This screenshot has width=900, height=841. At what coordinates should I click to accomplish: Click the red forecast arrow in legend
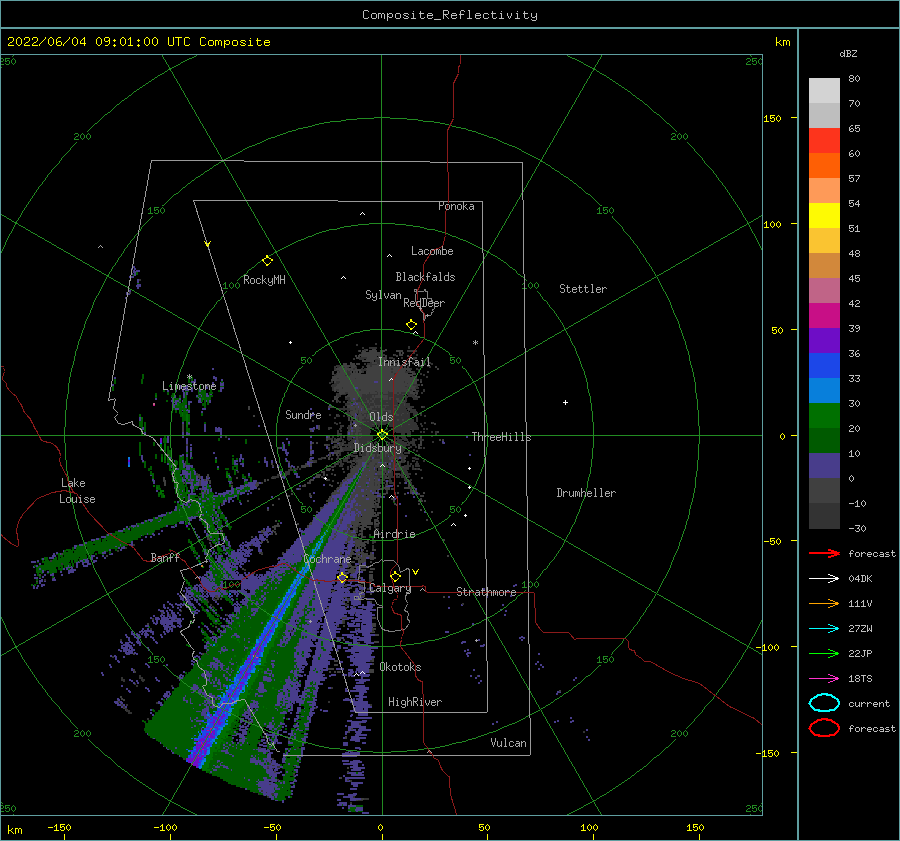[x=824, y=553]
